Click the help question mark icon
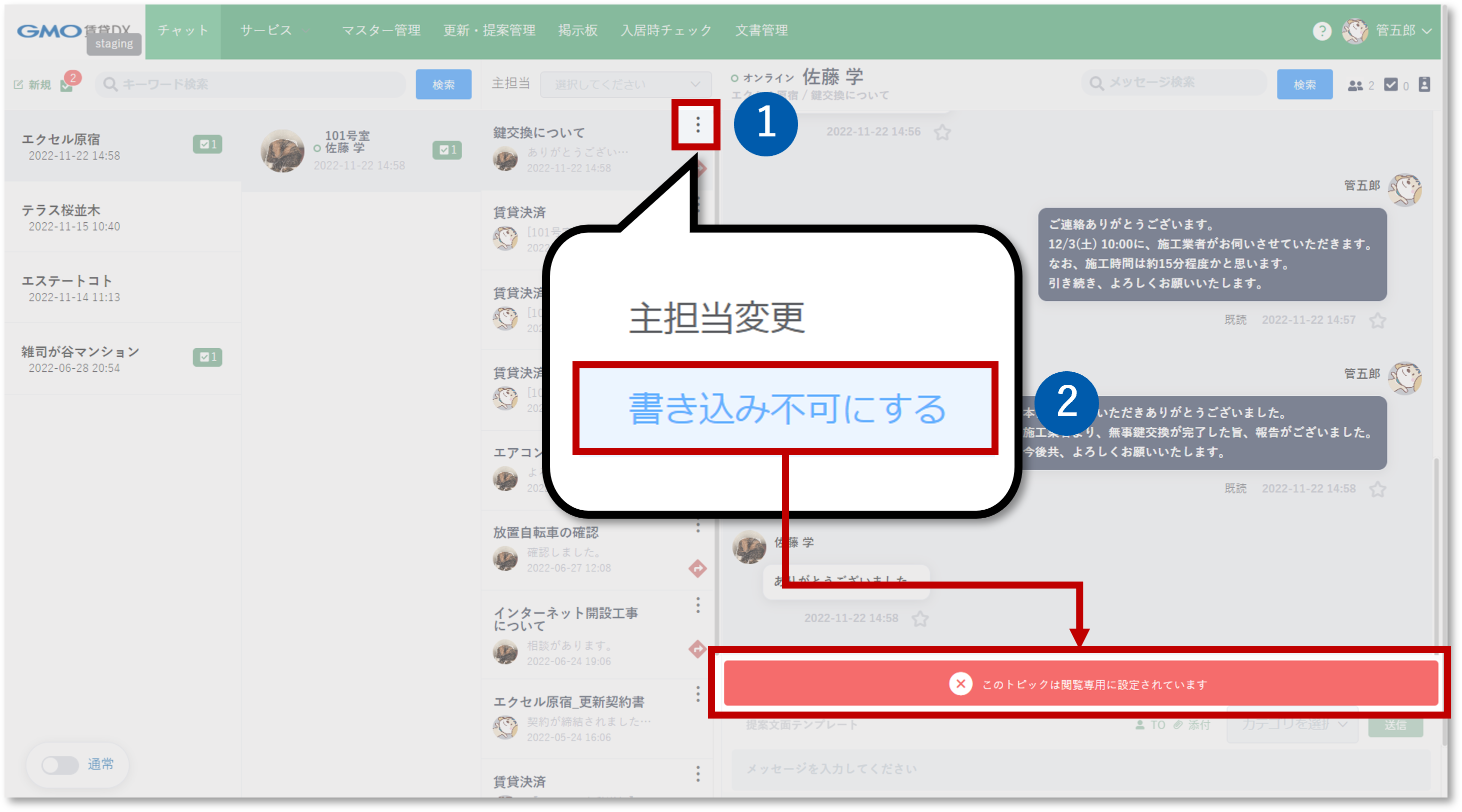This screenshot has width=1462, height=812. pyautogui.click(x=1322, y=30)
